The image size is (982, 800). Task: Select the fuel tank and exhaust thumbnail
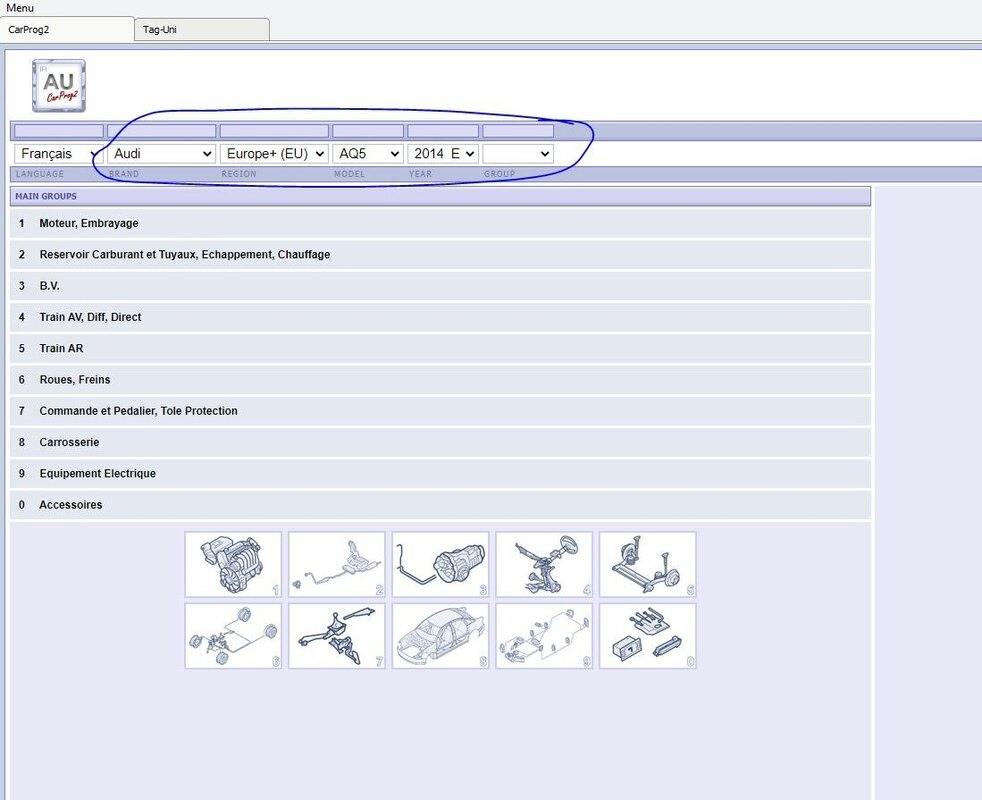pos(337,564)
